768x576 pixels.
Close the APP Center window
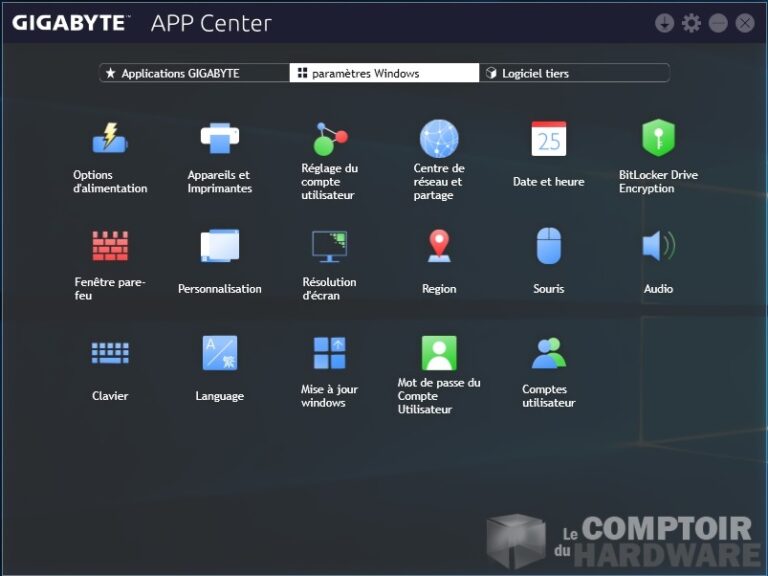(745, 23)
